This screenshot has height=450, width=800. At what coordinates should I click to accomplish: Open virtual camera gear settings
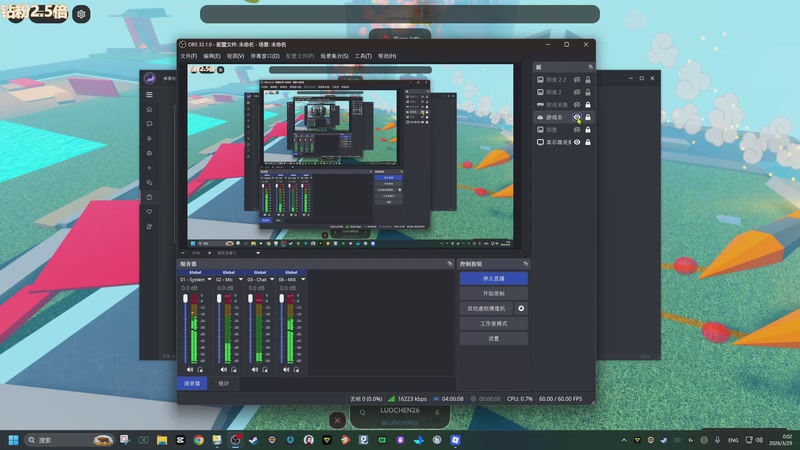tap(521, 308)
